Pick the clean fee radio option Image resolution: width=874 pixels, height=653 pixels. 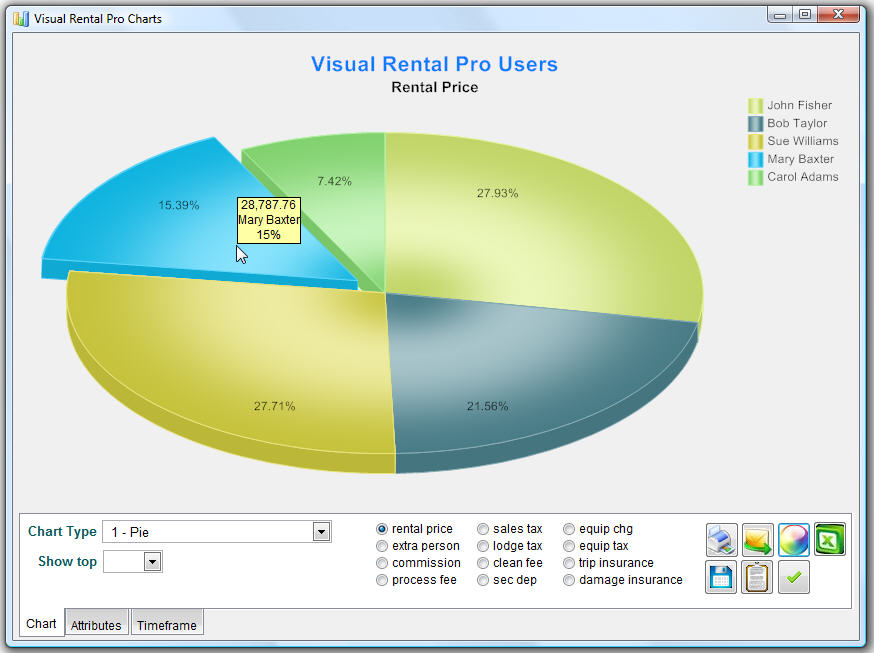483,563
